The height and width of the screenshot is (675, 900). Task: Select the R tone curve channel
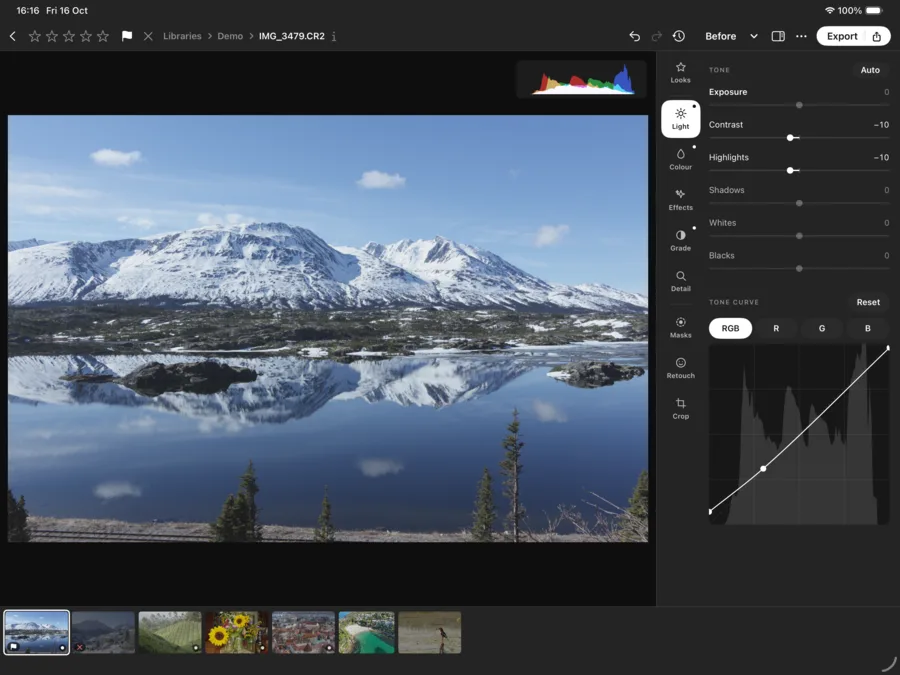click(x=776, y=328)
